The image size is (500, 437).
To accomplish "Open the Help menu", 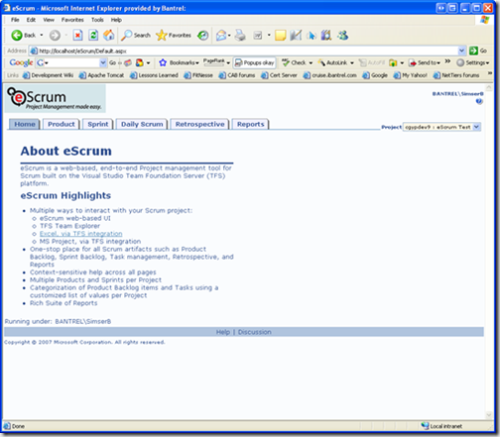I will (116, 20).
